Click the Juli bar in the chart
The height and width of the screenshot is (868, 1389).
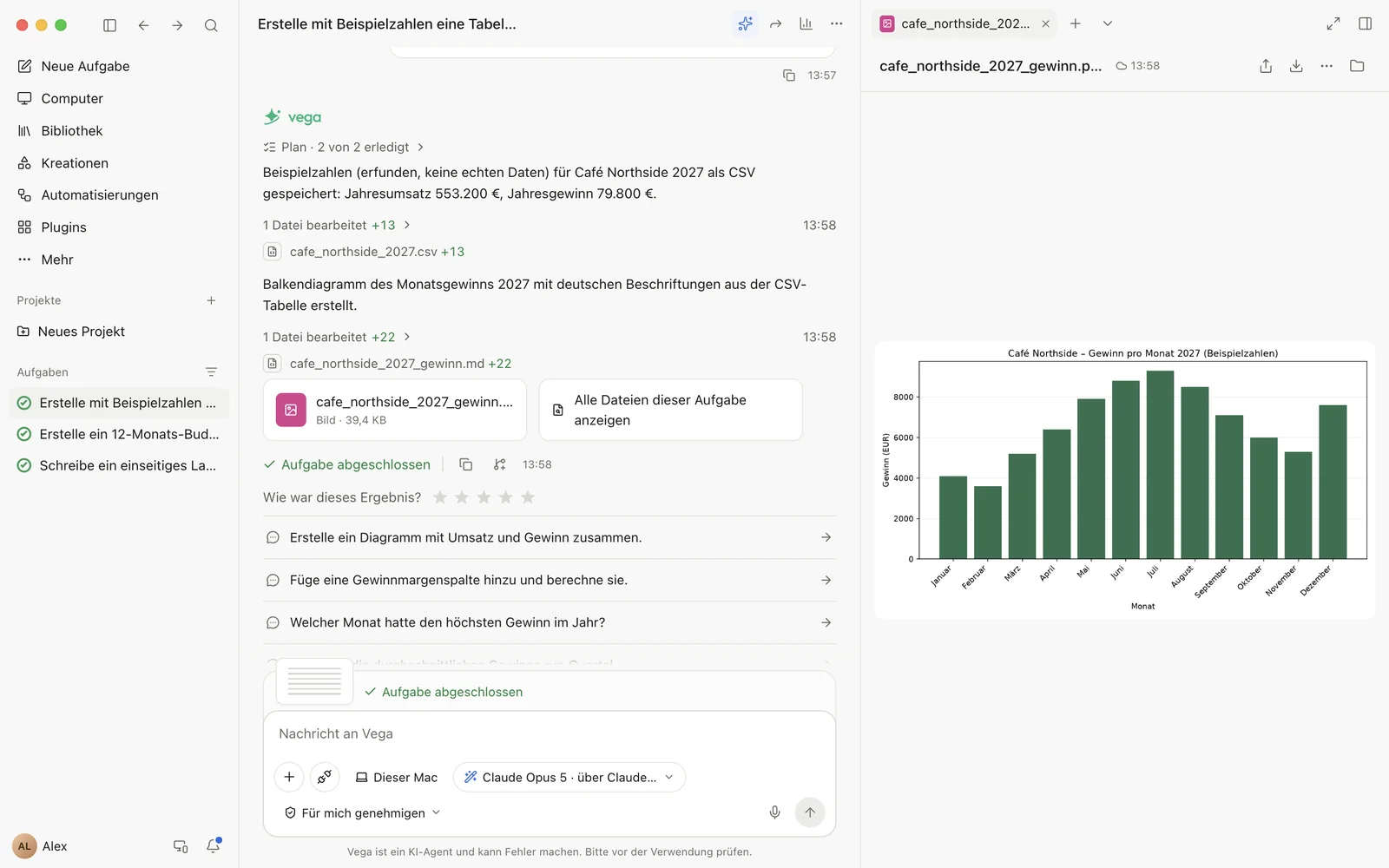pos(1160,464)
